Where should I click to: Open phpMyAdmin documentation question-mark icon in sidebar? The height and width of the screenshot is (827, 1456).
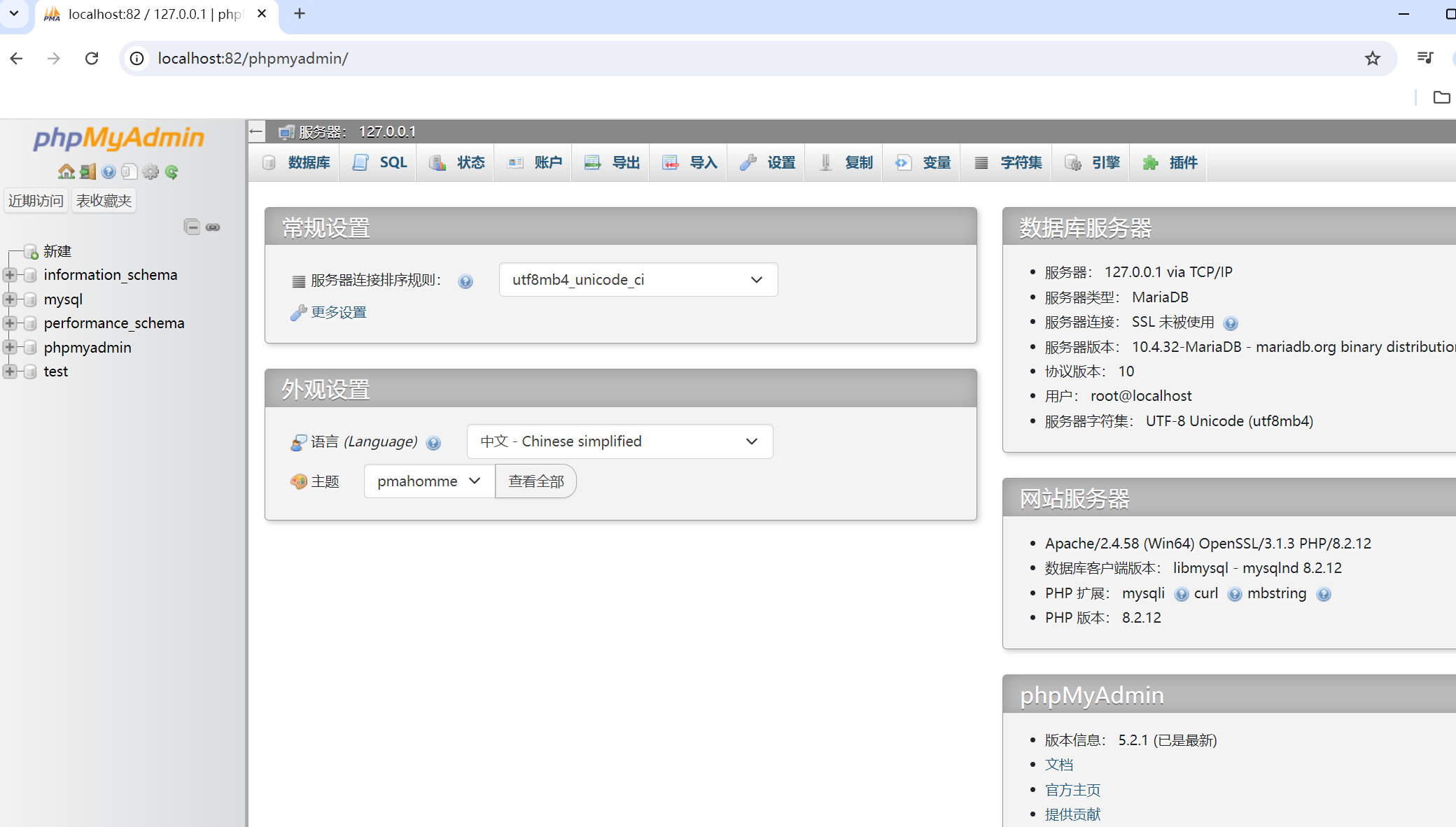click(108, 171)
